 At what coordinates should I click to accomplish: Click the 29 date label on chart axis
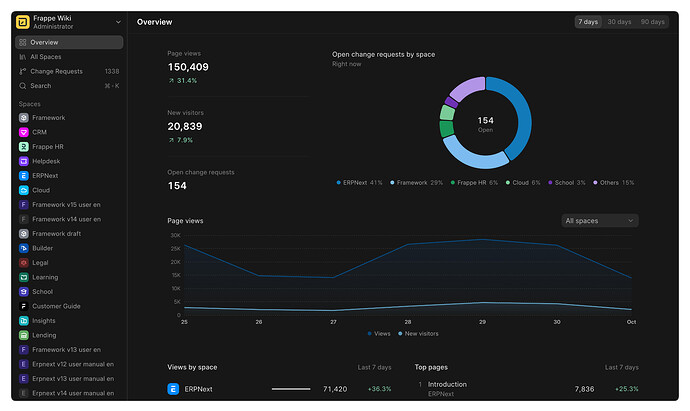pyautogui.click(x=482, y=322)
